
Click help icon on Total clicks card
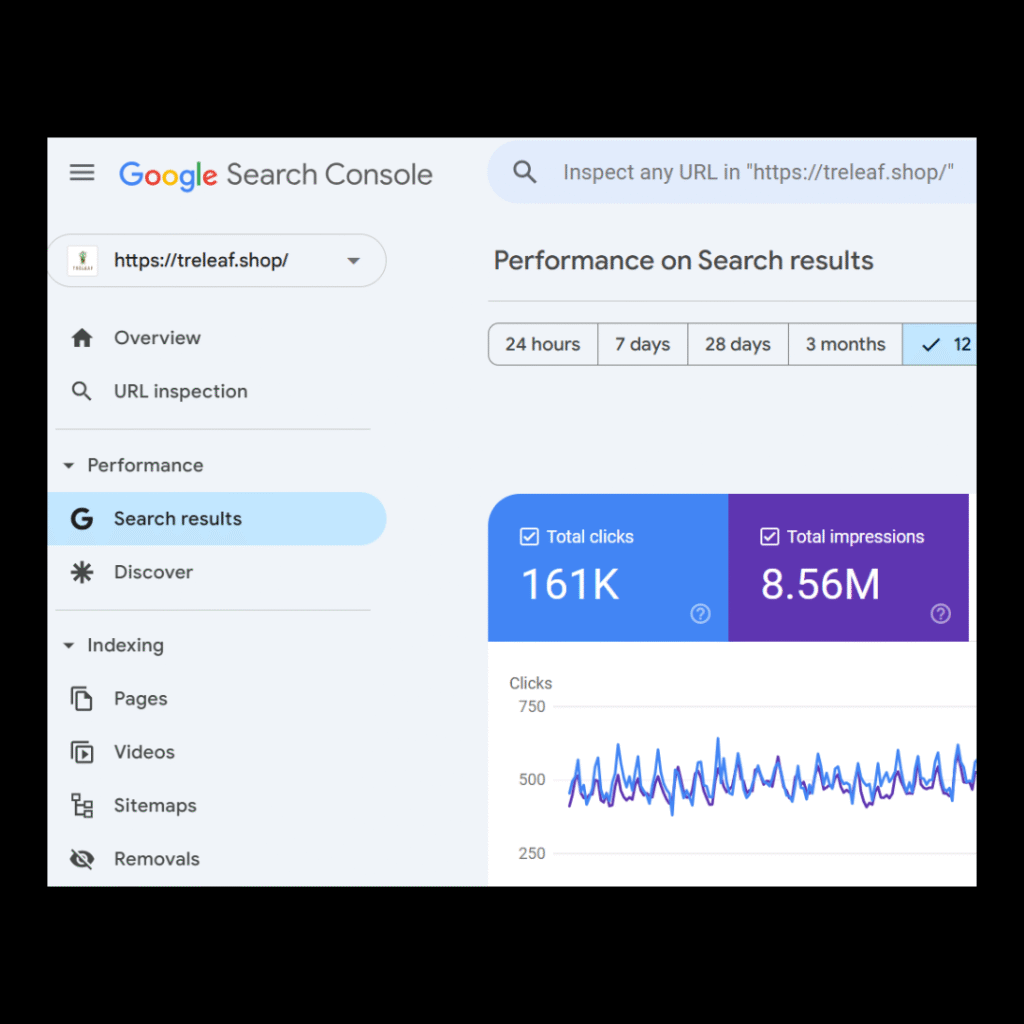point(700,614)
